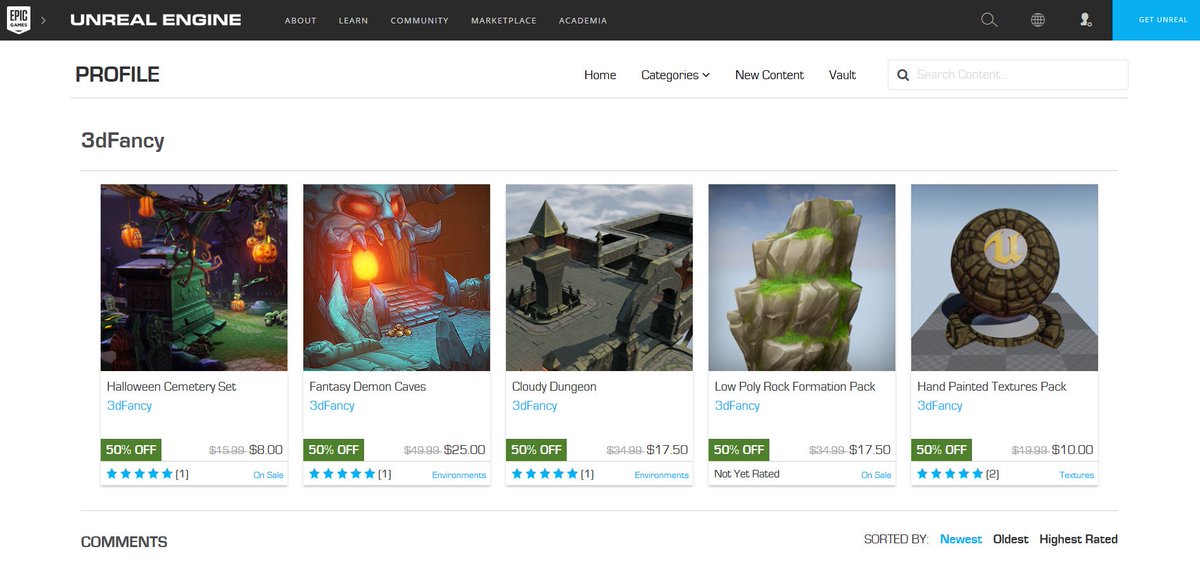Click star rating of Hand Painted Textures Pack

[x=950, y=474]
